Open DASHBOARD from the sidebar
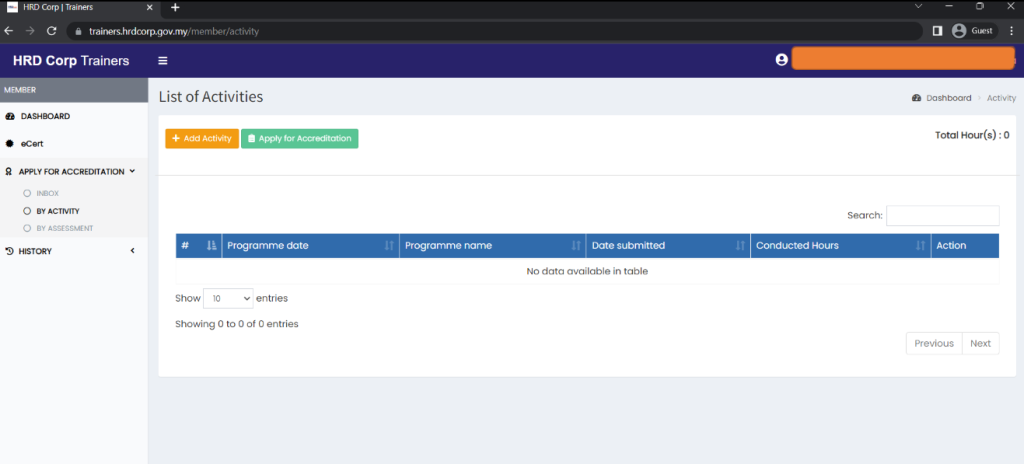Viewport: 1024px width, 464px height. [44, 117]
